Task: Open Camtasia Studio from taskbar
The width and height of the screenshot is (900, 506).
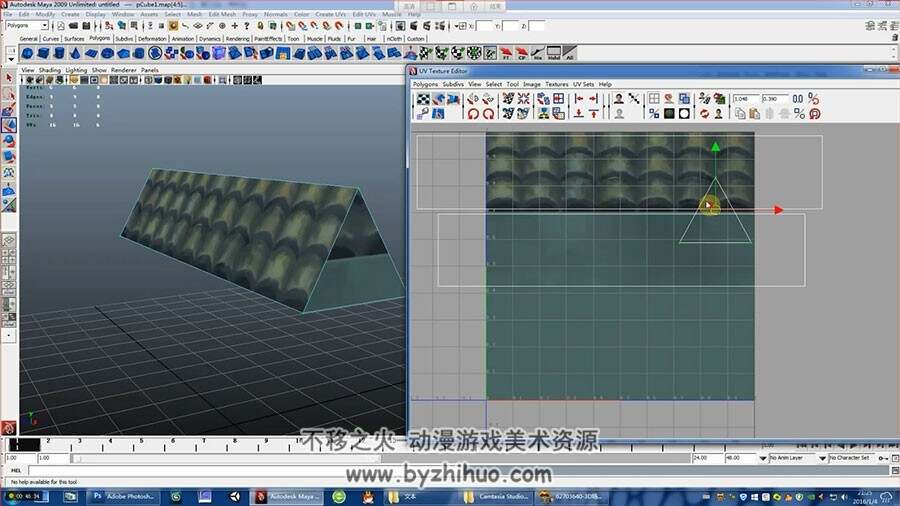Action: click(495, 496)
